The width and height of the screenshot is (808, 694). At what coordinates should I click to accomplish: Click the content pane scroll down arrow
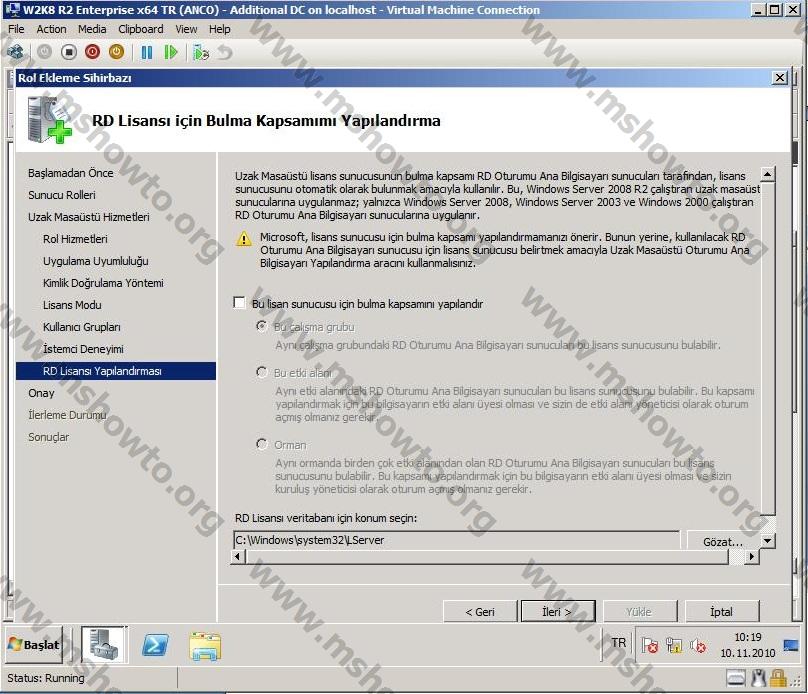click(x=767, y=540)
